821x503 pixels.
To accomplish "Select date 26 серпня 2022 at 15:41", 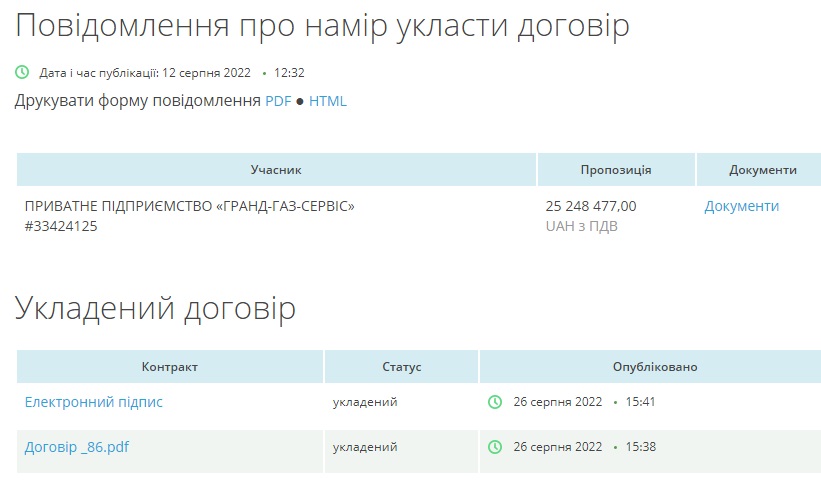I will [558, 402].
